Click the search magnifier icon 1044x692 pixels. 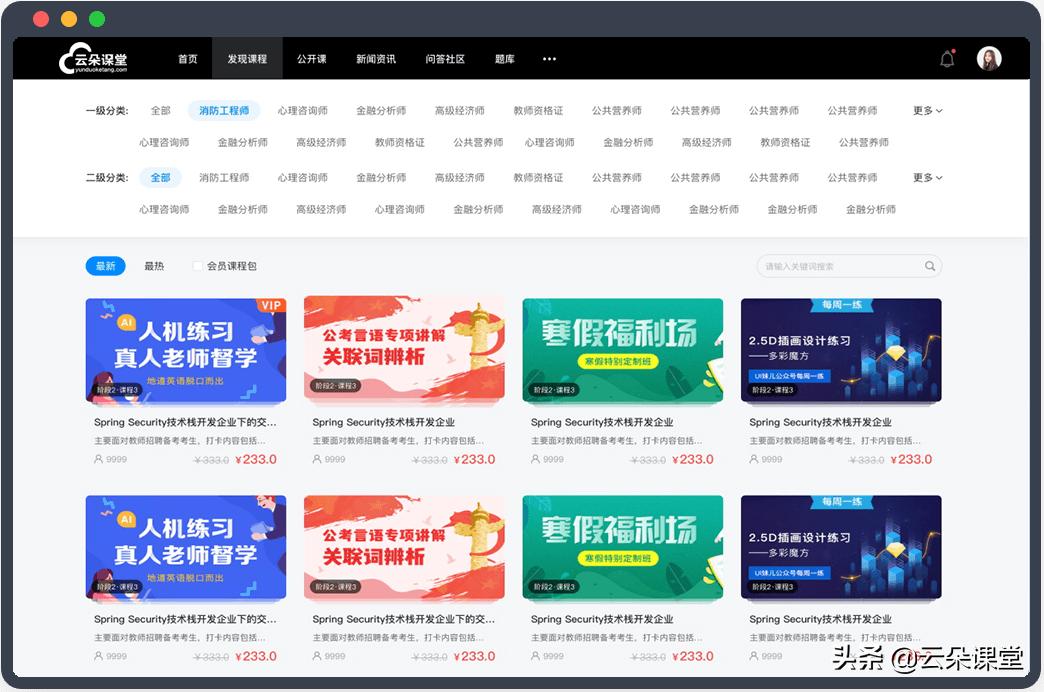pyautogui.click(x=929, y=266)
